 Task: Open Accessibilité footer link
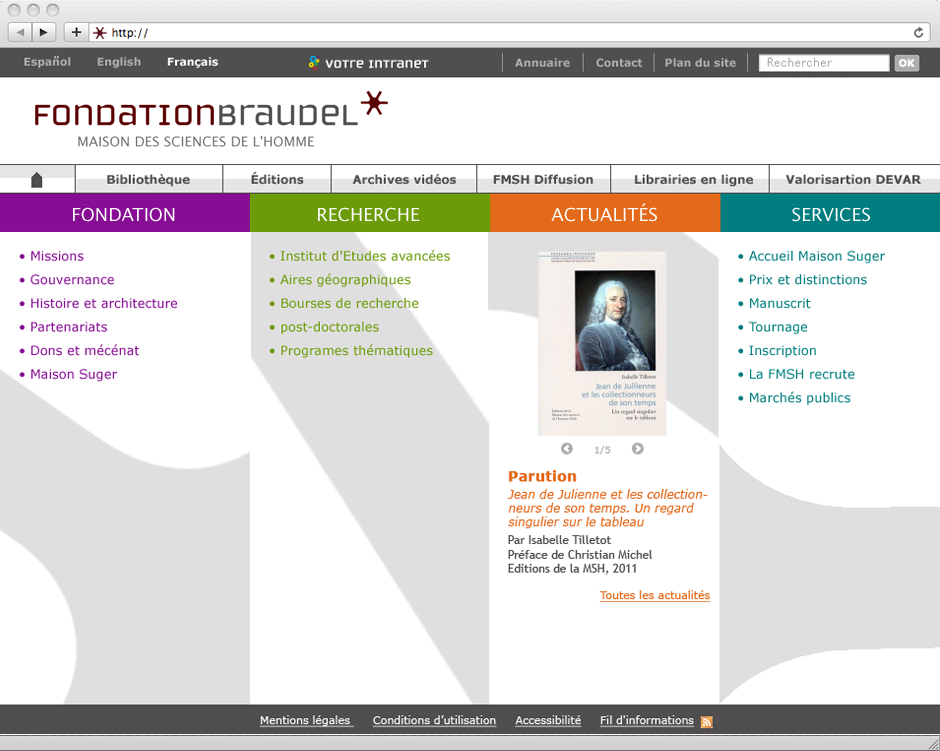coord(549,720)
